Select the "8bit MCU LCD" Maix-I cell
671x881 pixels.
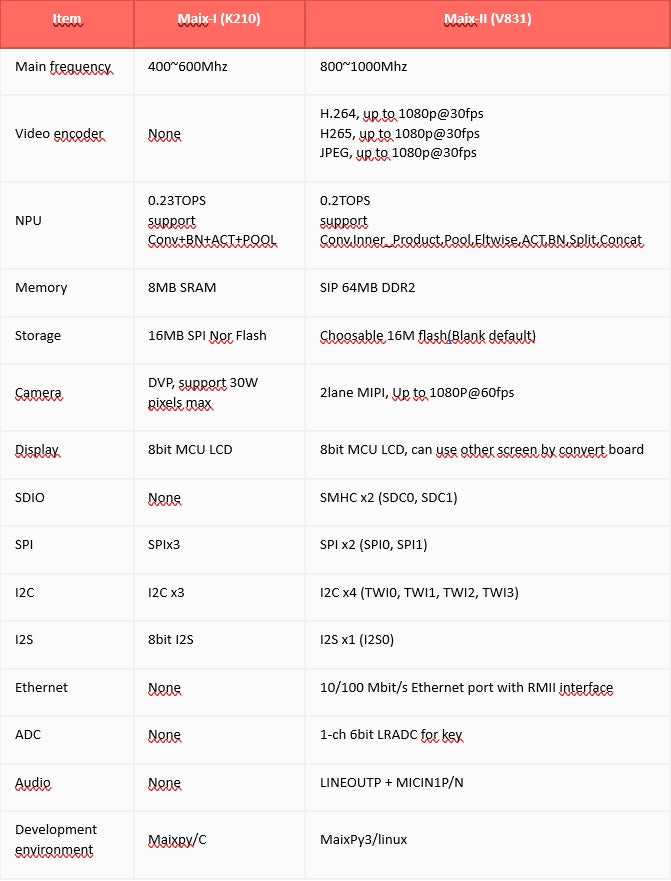(189, 450)
